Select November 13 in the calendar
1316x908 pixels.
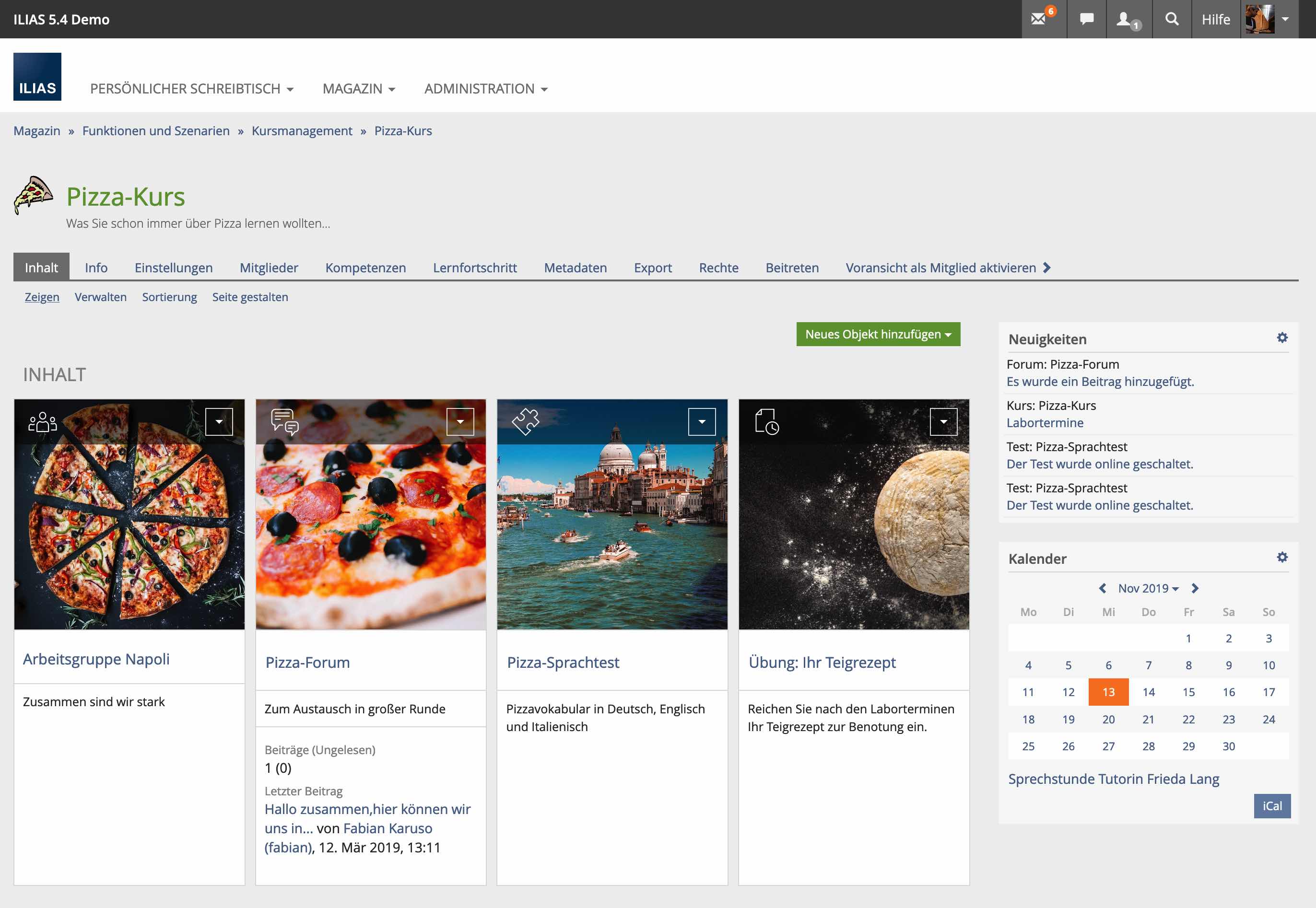click(1108, 692)
